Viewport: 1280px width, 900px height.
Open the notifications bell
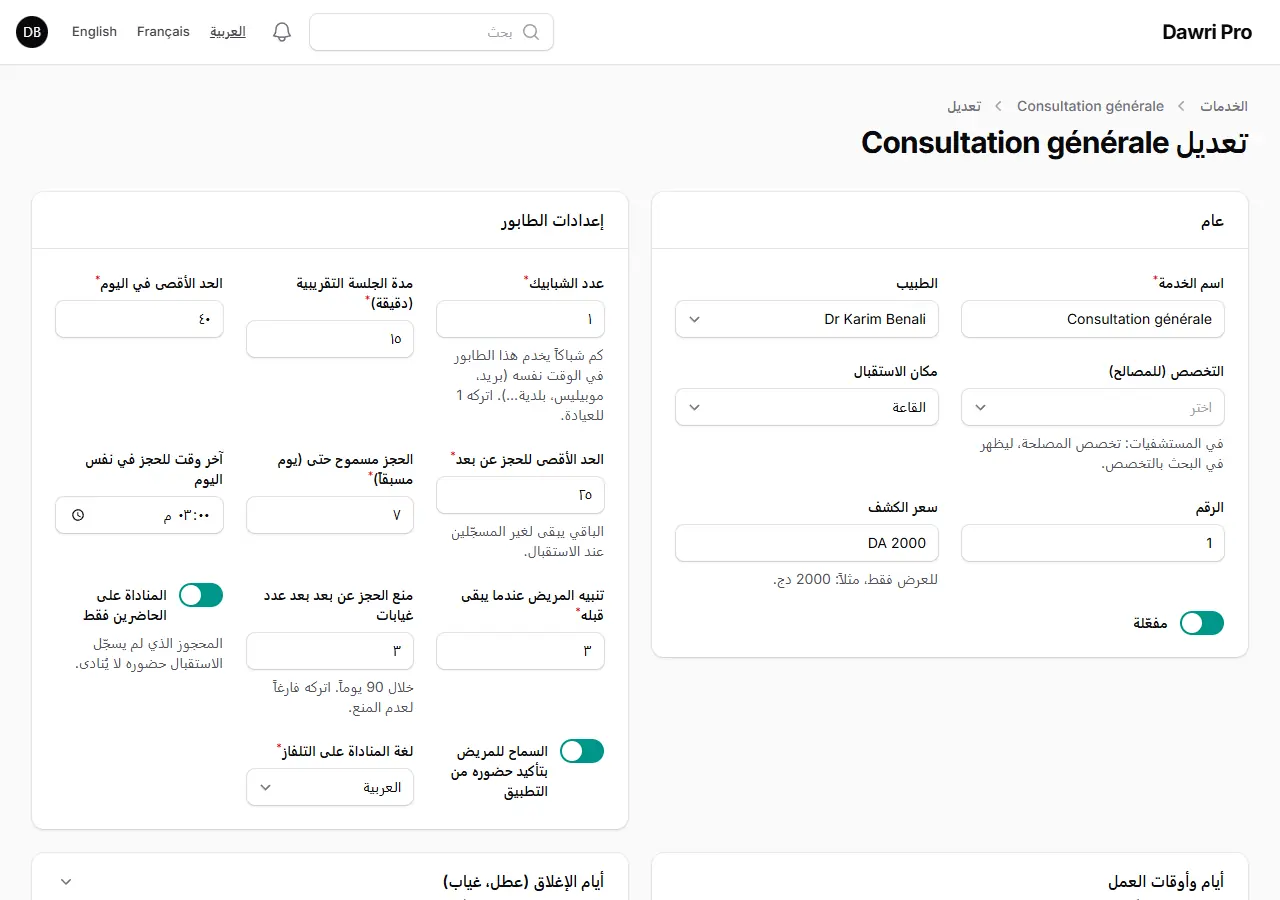point(282,32)
